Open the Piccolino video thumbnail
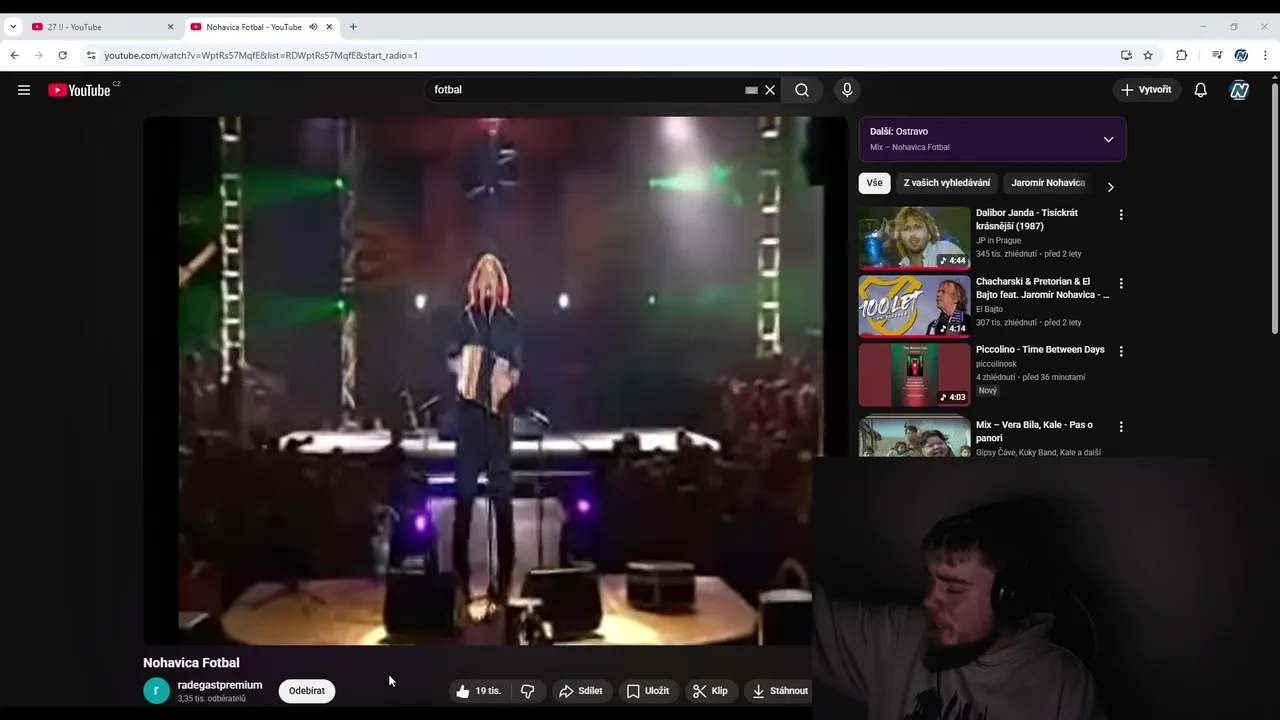 coord(914,375)
